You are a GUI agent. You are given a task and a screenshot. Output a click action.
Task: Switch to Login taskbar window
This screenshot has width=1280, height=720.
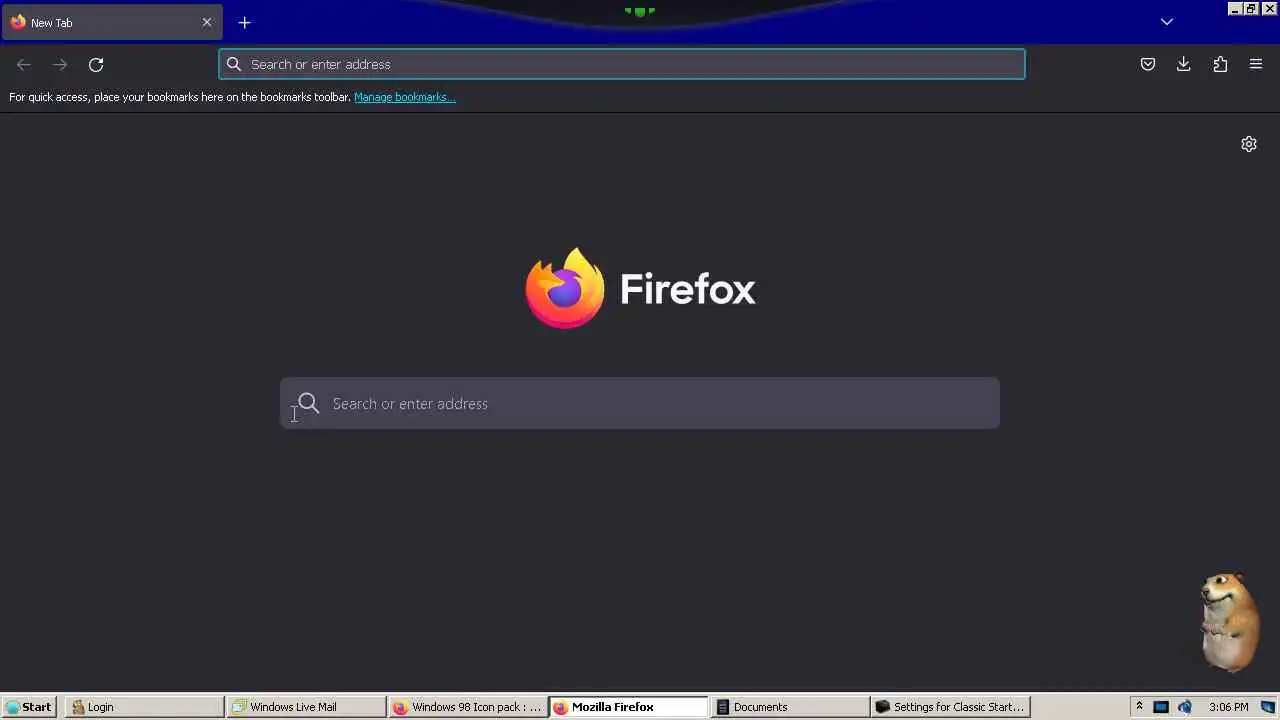(x=145, y=707)
